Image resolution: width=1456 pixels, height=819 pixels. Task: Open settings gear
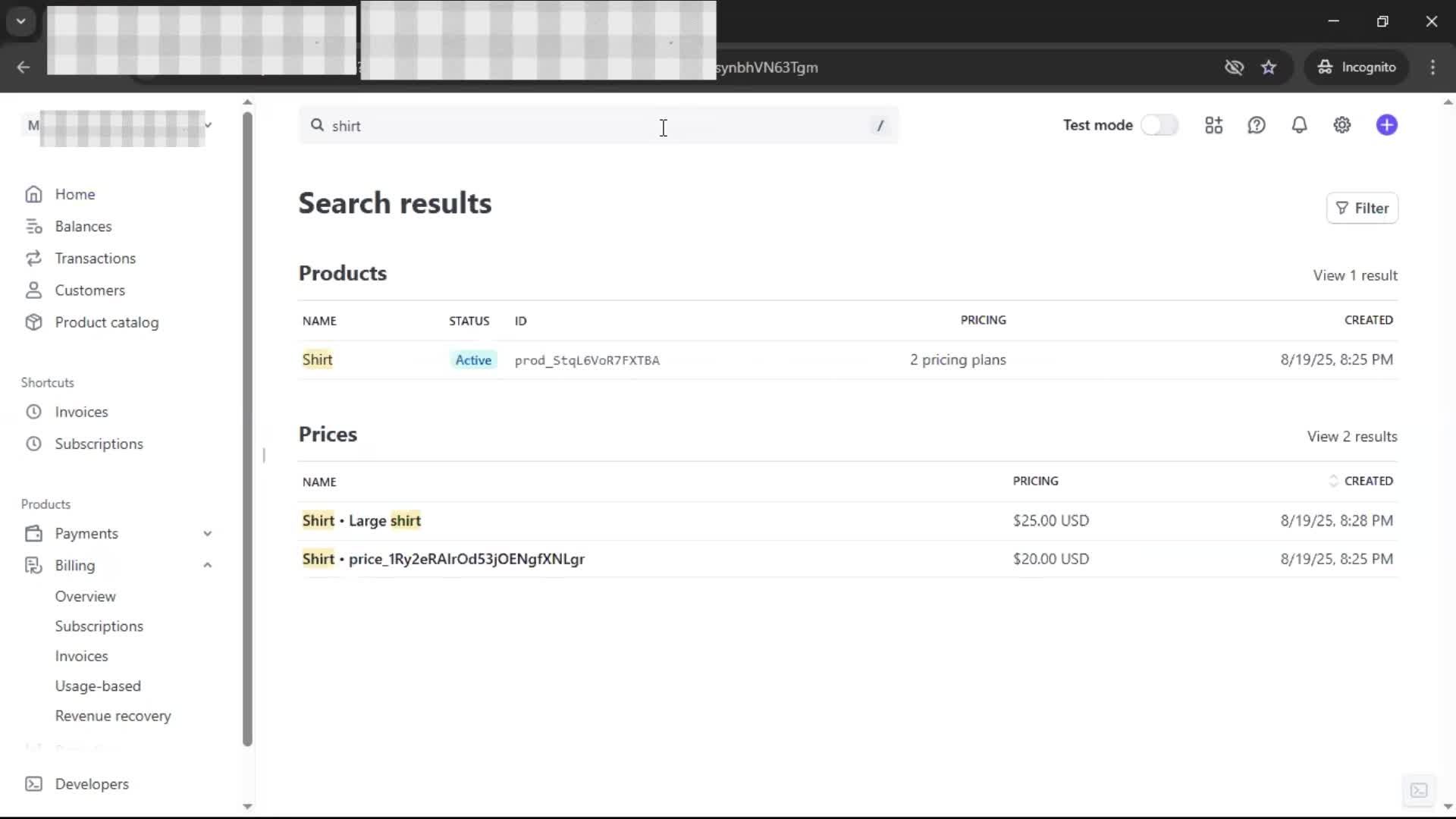(x=1342, y=125)
